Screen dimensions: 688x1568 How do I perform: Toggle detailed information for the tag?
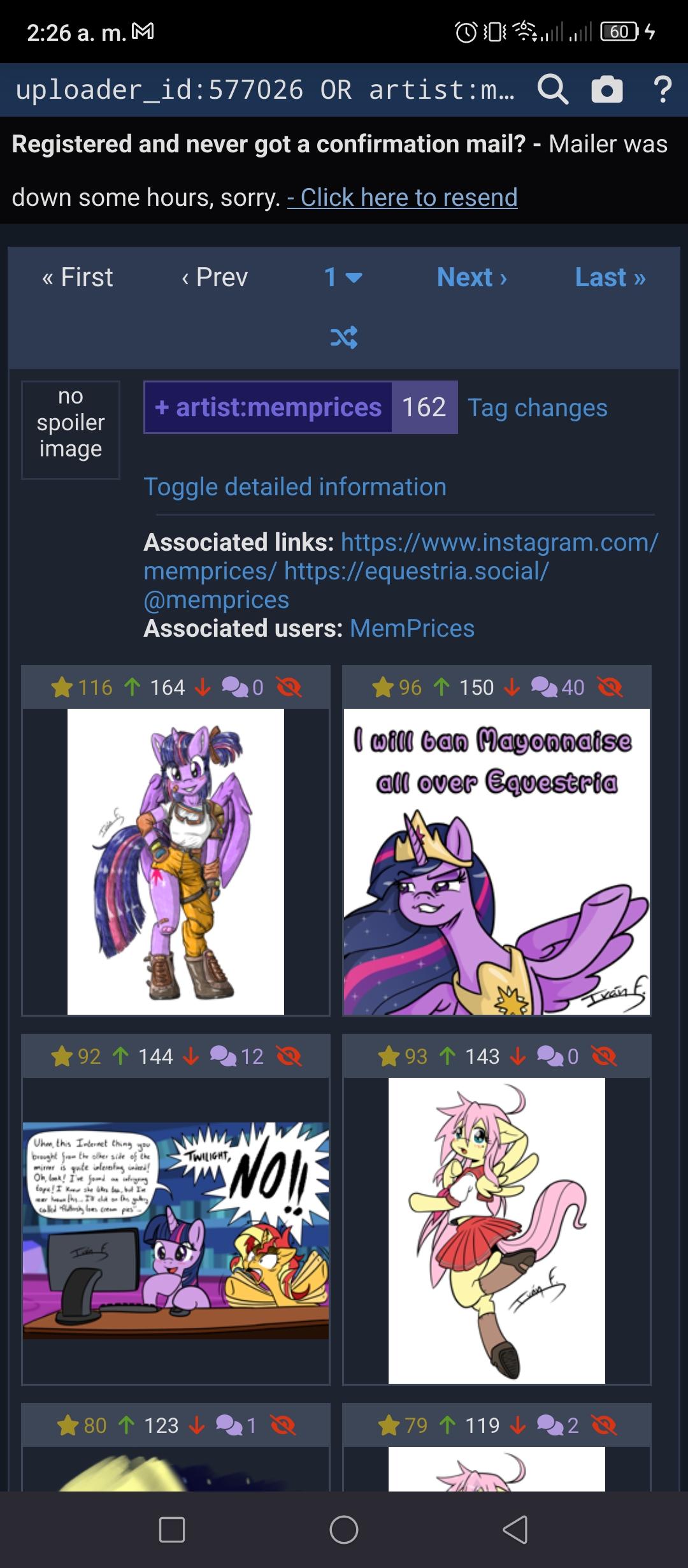pyautogui.click(x=295, y=487)
